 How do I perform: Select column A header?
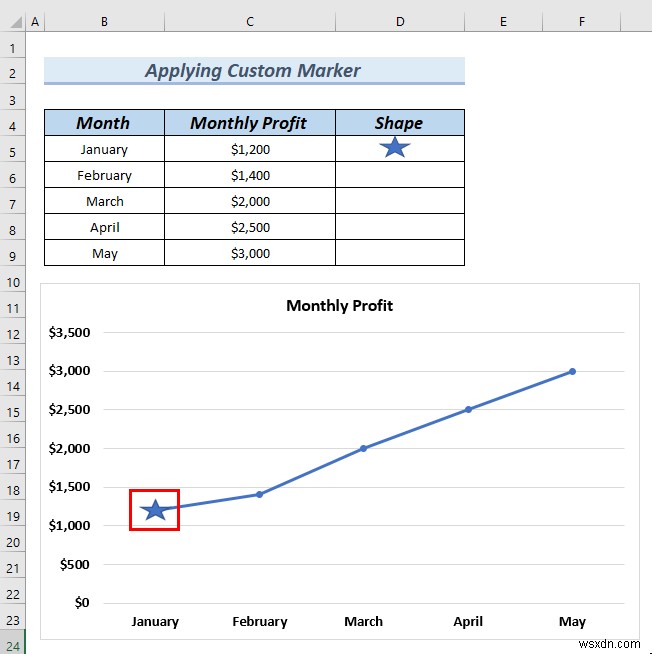[35, 22]
